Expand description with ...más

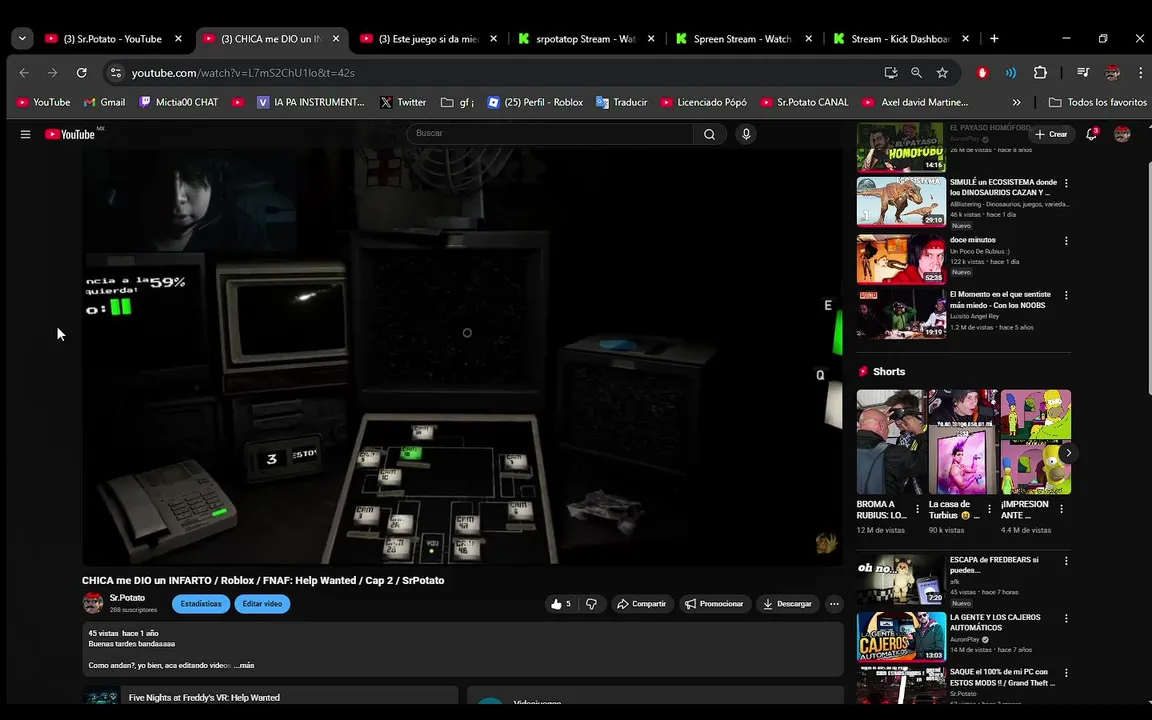click(244, 665)
